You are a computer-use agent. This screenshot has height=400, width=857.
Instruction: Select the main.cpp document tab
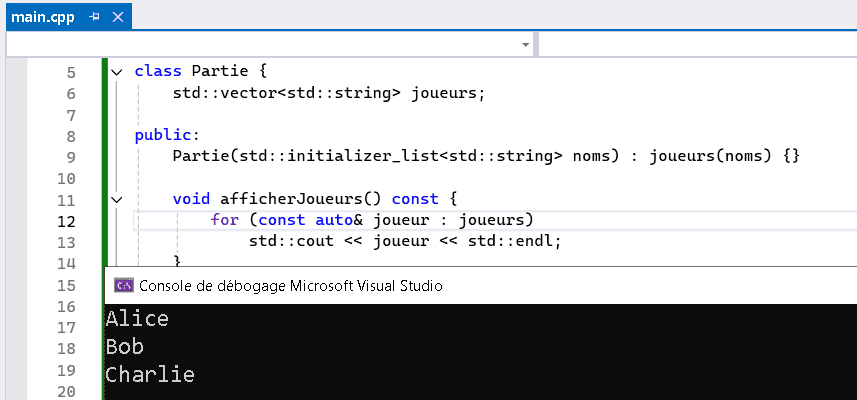(x=43, y=17)
